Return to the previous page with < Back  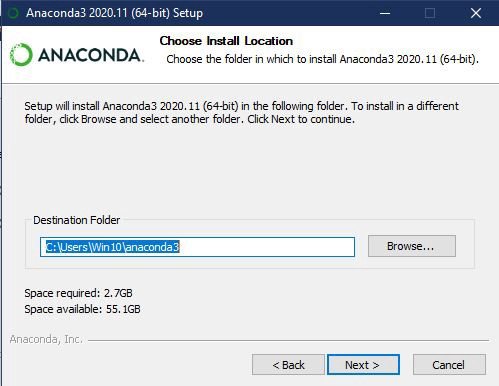(288, 365)
